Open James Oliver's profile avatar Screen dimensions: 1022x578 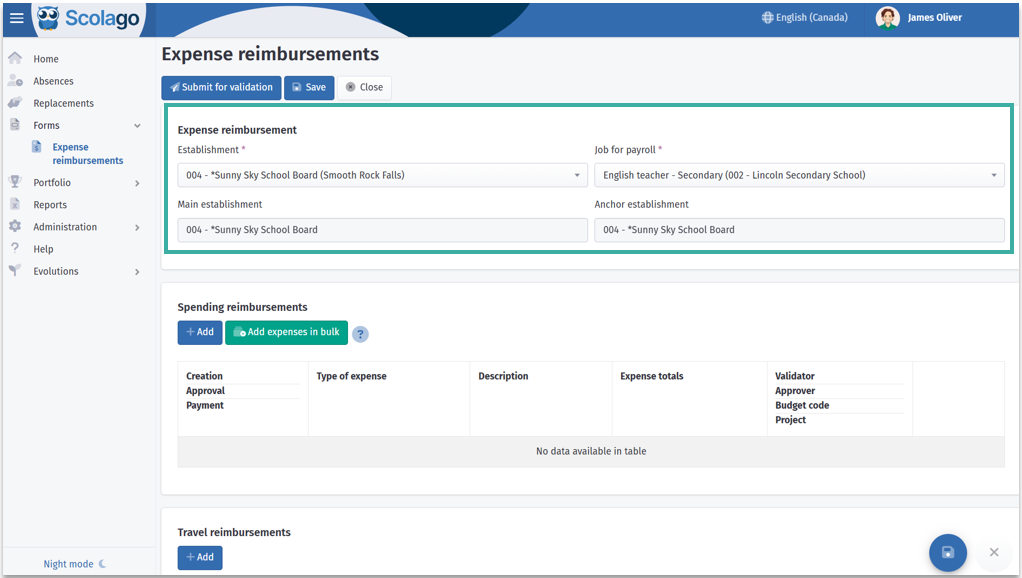pos(887,18)
